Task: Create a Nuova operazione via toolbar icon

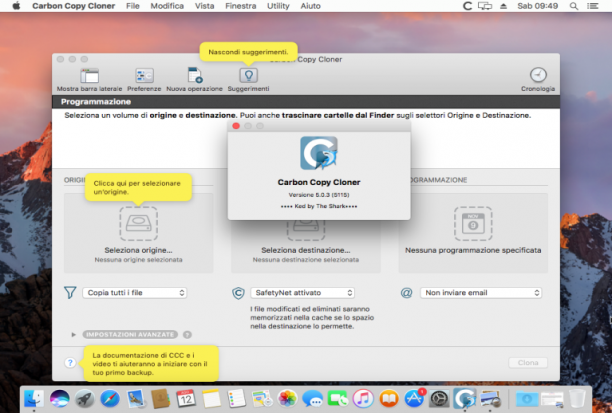Action: pos(194,75)
